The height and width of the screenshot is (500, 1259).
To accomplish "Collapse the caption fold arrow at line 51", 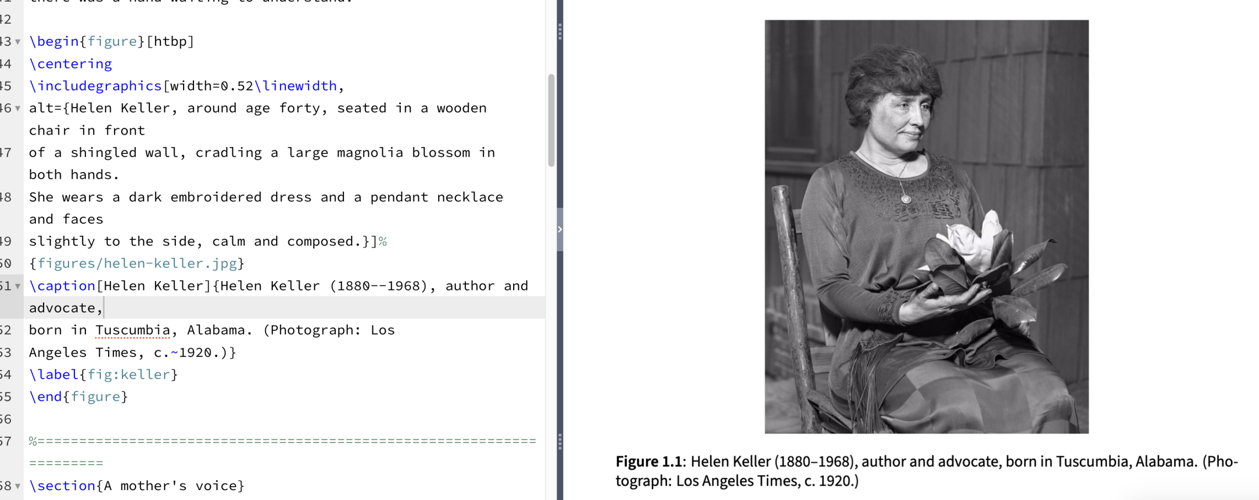I will (x=17, y=286).
